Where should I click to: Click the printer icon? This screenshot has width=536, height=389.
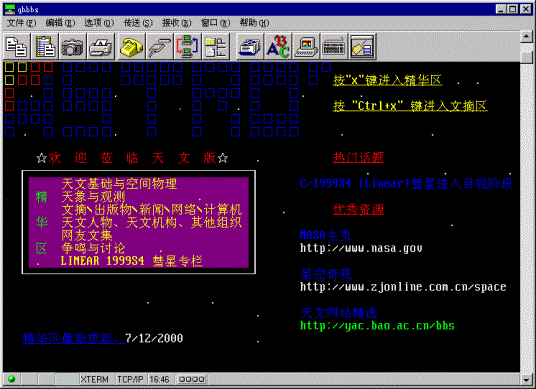(x=101, y=46)
